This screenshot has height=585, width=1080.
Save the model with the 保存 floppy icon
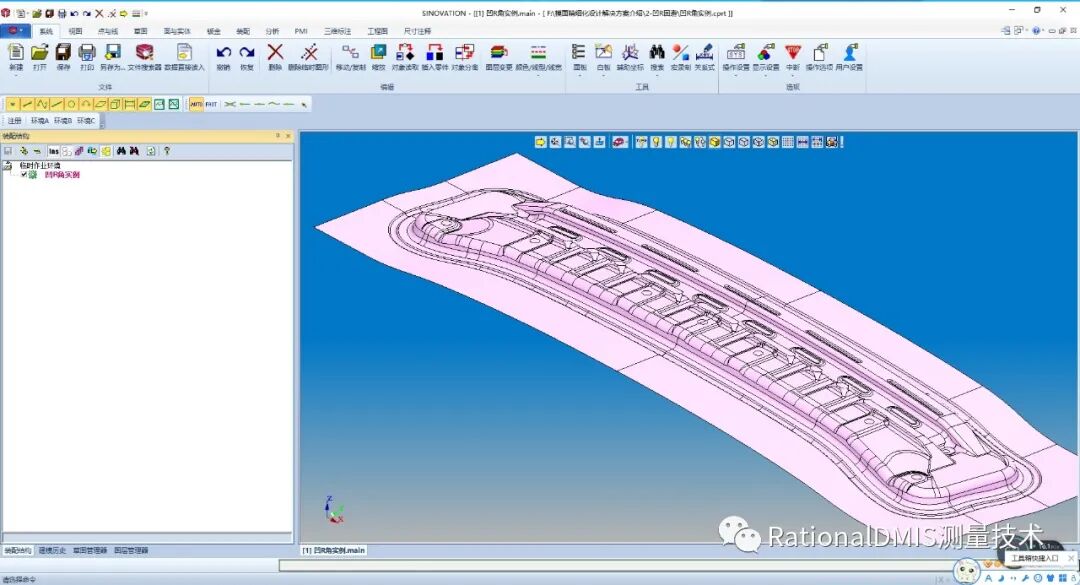coord(63,52)
